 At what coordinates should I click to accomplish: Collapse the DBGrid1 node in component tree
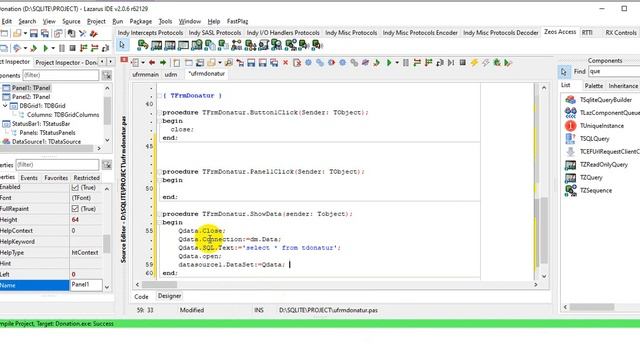(5, 106)
